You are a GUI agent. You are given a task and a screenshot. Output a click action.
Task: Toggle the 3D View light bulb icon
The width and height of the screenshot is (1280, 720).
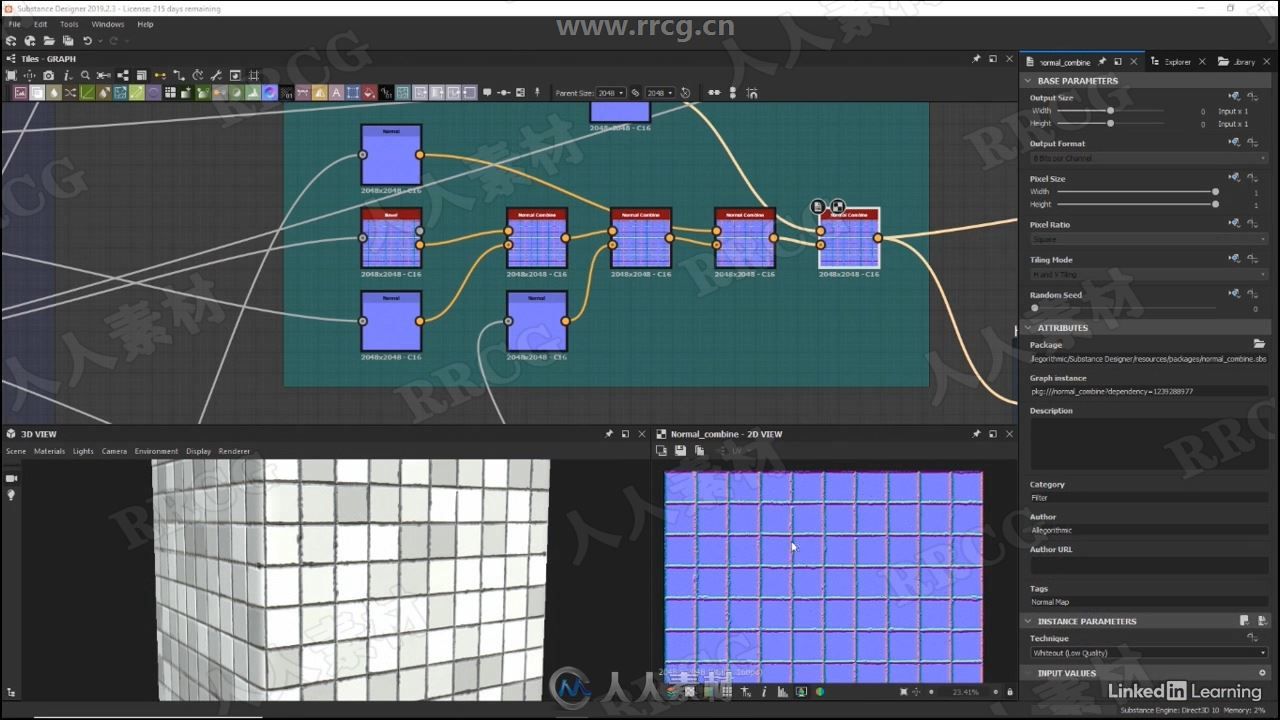click(x=11, y=495)
